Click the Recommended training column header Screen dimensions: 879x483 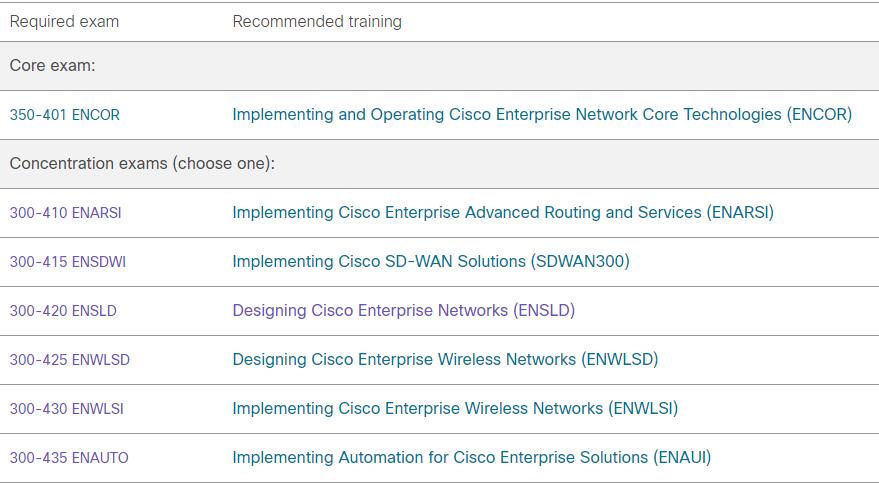point(317,21)
